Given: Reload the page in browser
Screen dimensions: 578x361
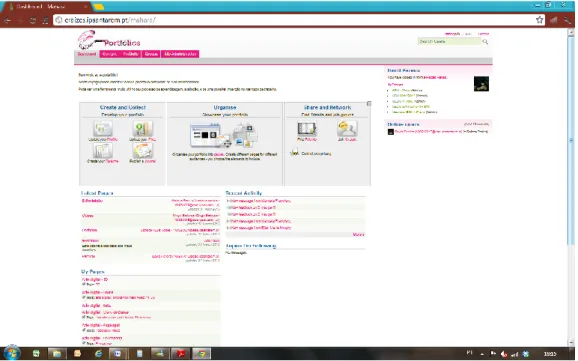Looking at the screenshot, I should click(33, 20).
